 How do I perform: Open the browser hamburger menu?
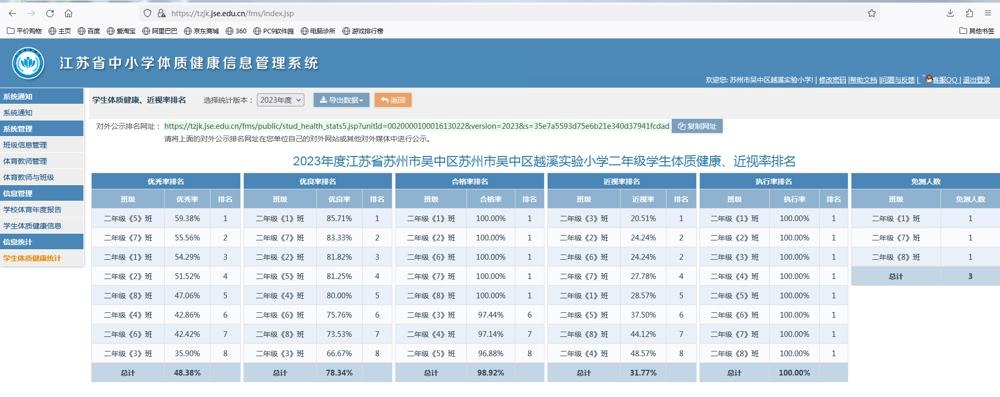(x=988, y=13)
